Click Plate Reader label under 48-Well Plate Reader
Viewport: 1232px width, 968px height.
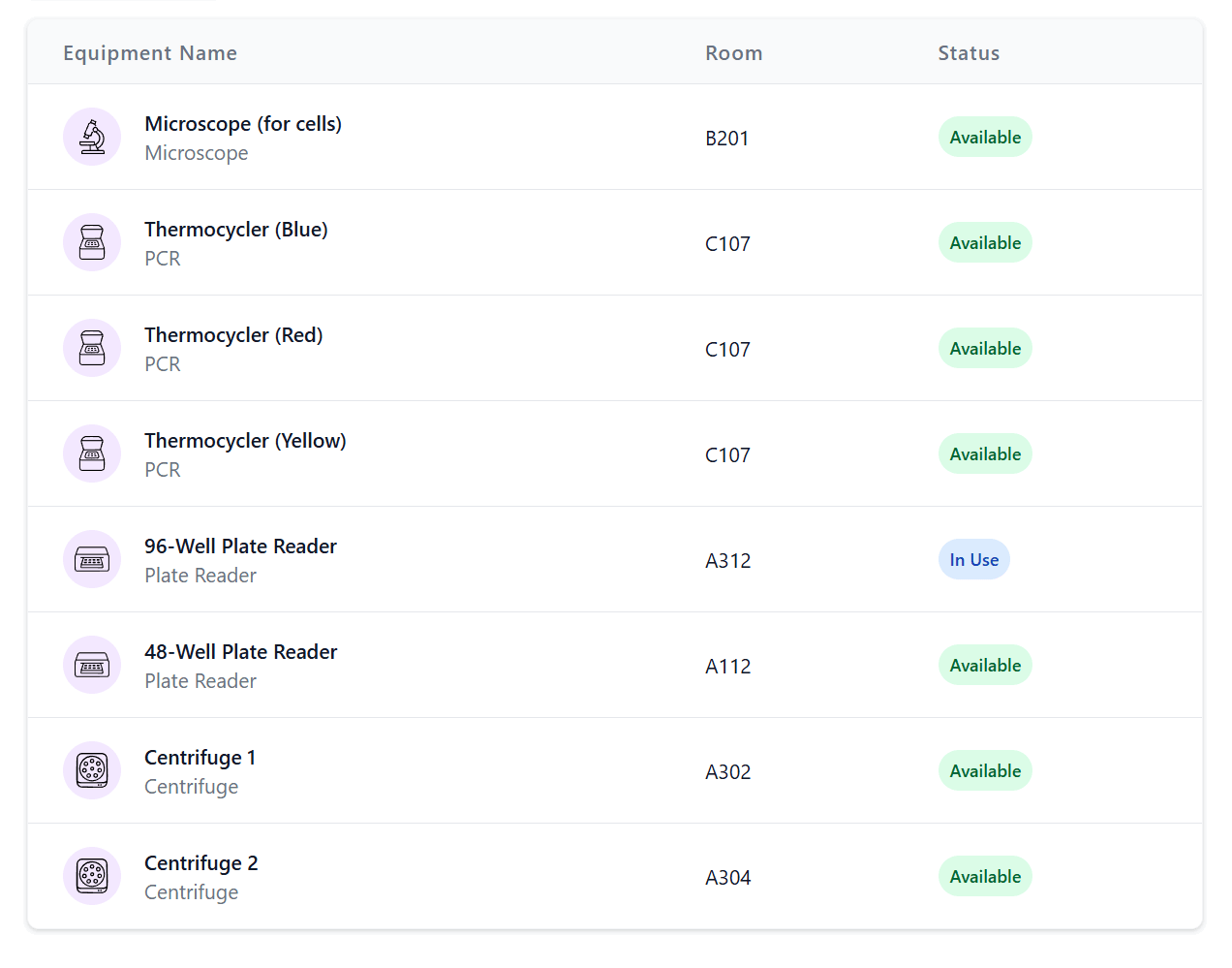click(x=200, y=681)
